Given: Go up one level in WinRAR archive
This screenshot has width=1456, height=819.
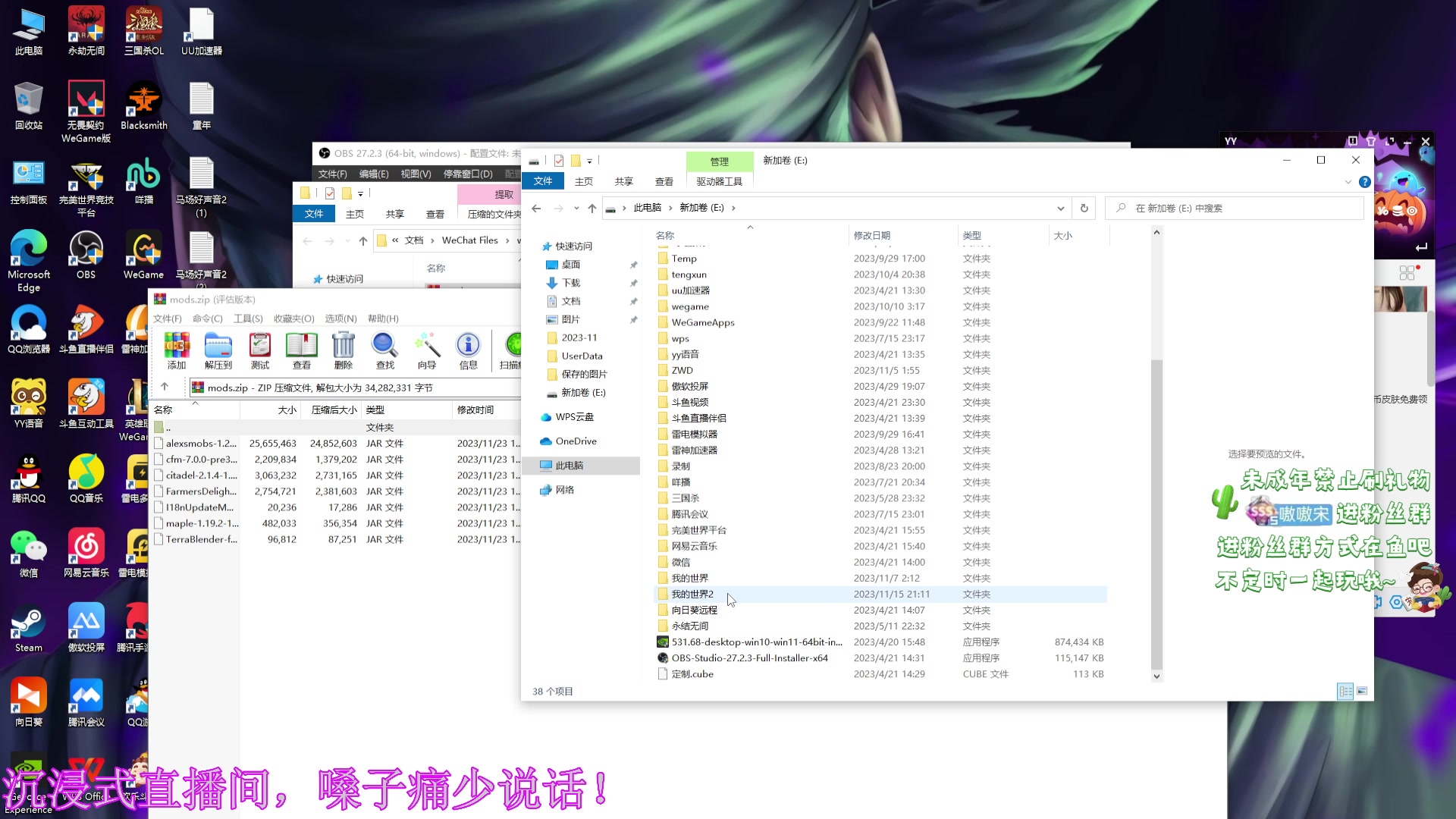Looking at the screenshot, I should point(166,387).
